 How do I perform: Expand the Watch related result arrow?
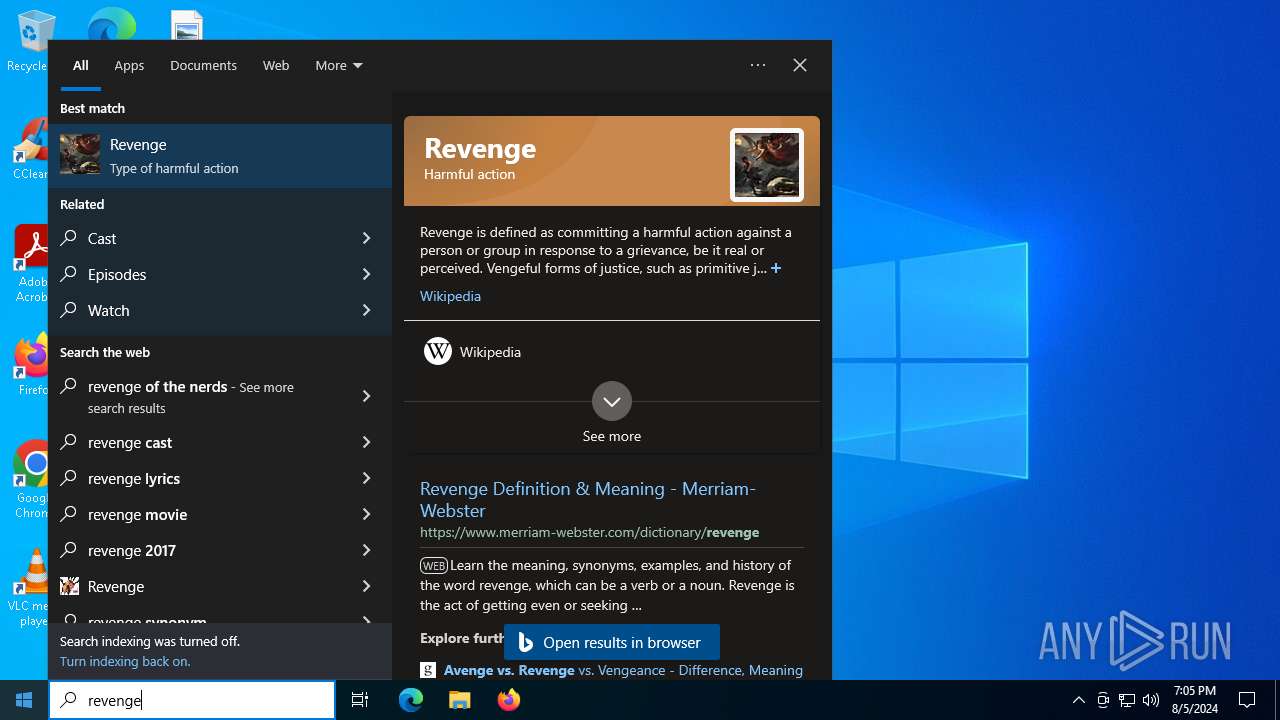pyautogui.click(x=366, y=310)
